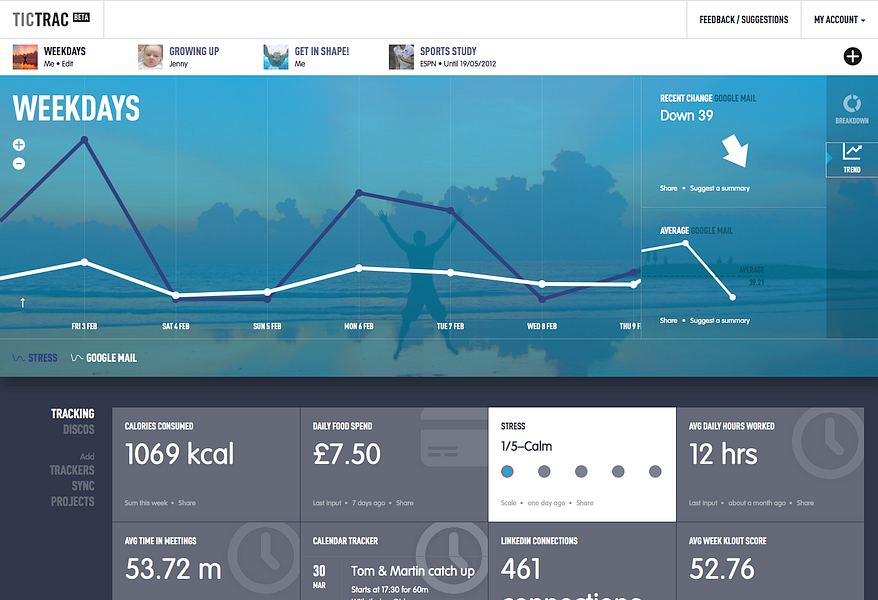Zoom in on the chart
This screenshot has height=600, width=878.
click(x=19, y=145)
